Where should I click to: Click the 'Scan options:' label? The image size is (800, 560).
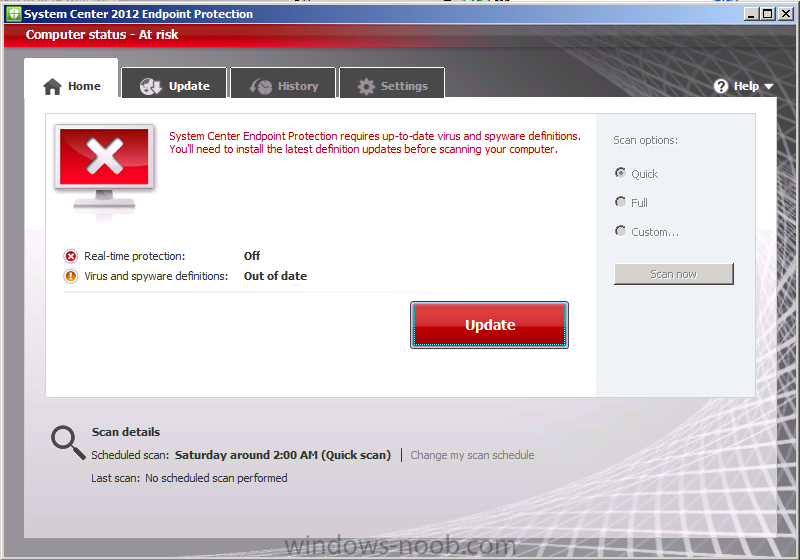[x=645, y=140]
